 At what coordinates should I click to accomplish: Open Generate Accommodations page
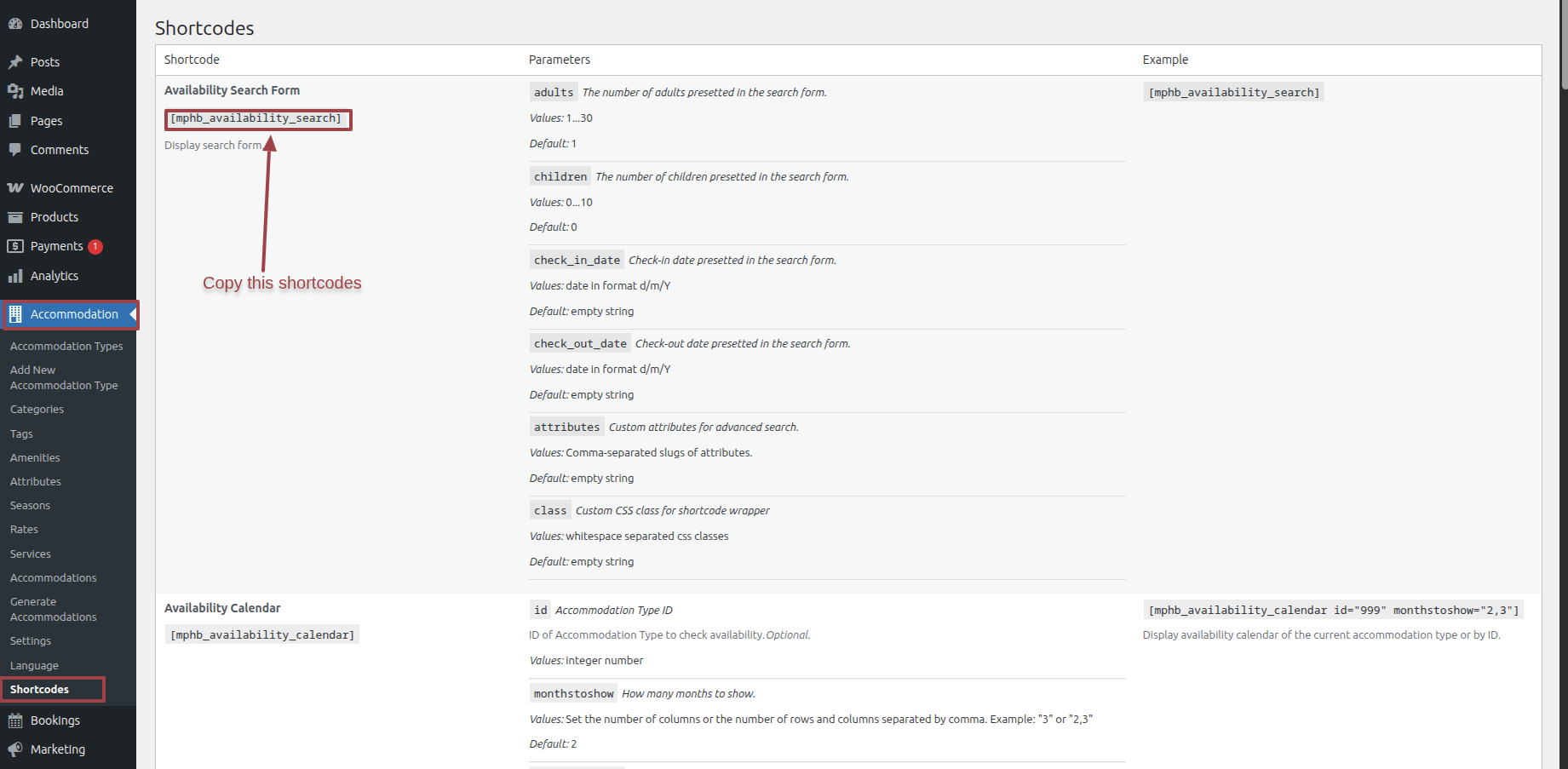tap(53, 610)
